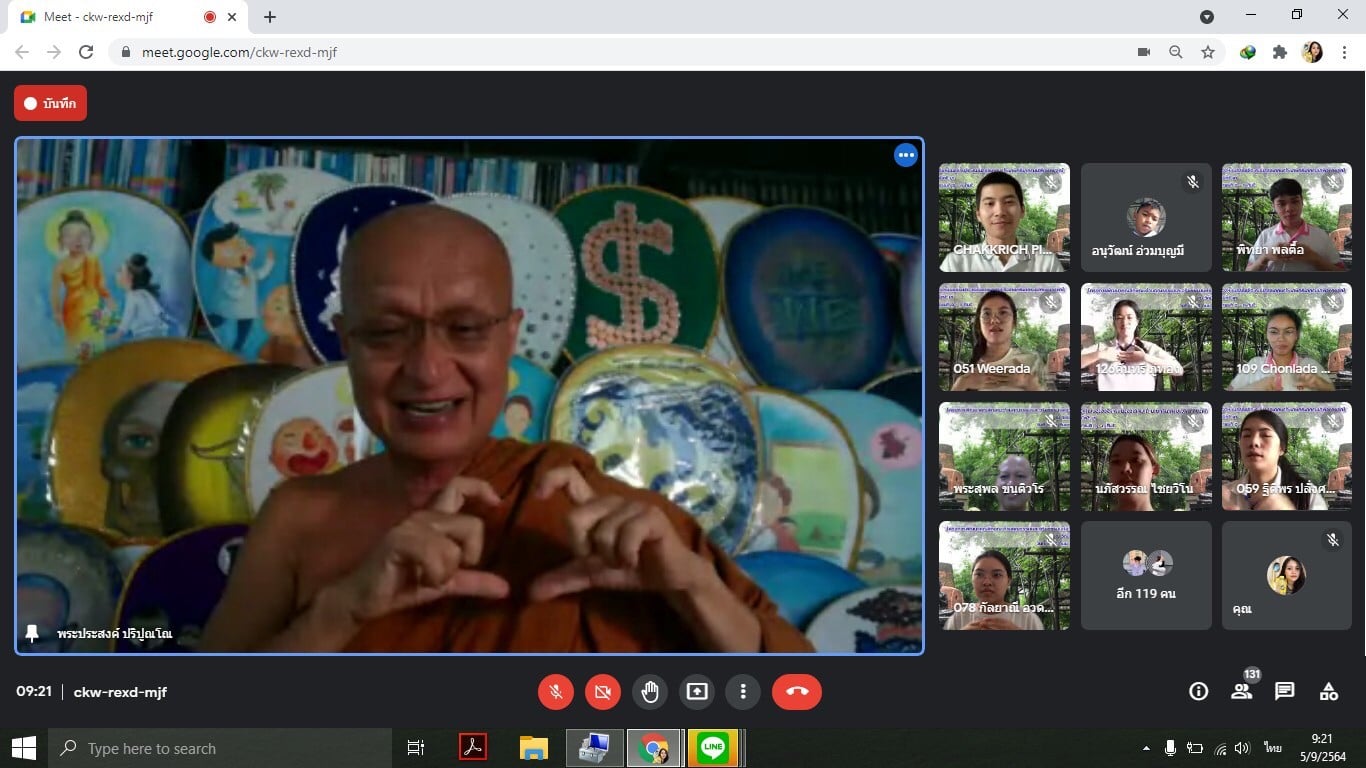The image size is (1366, 768).
Task: Open meeting details info icon
Action: 1198,691
